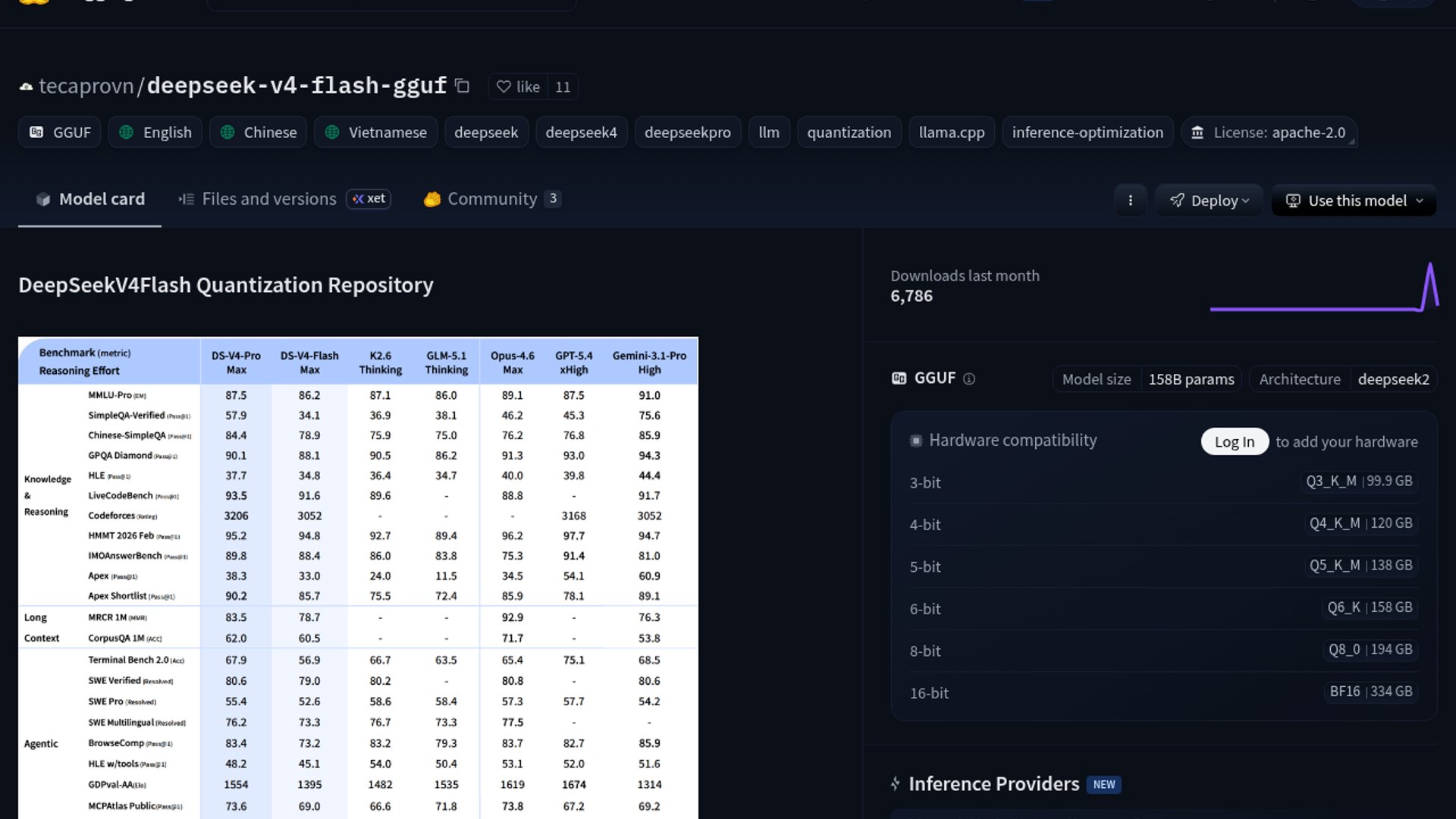Click the Hardware compatibility chip icon

(916, 441)
